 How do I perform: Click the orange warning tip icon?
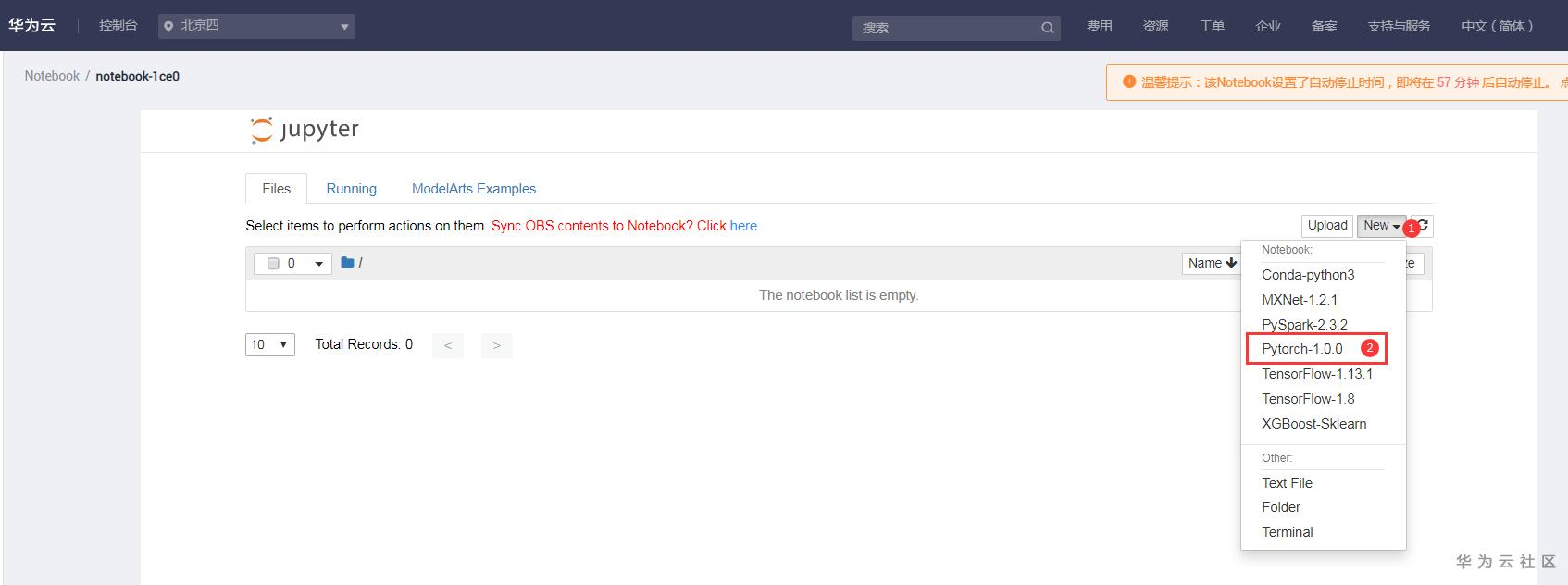point(1128,81)
